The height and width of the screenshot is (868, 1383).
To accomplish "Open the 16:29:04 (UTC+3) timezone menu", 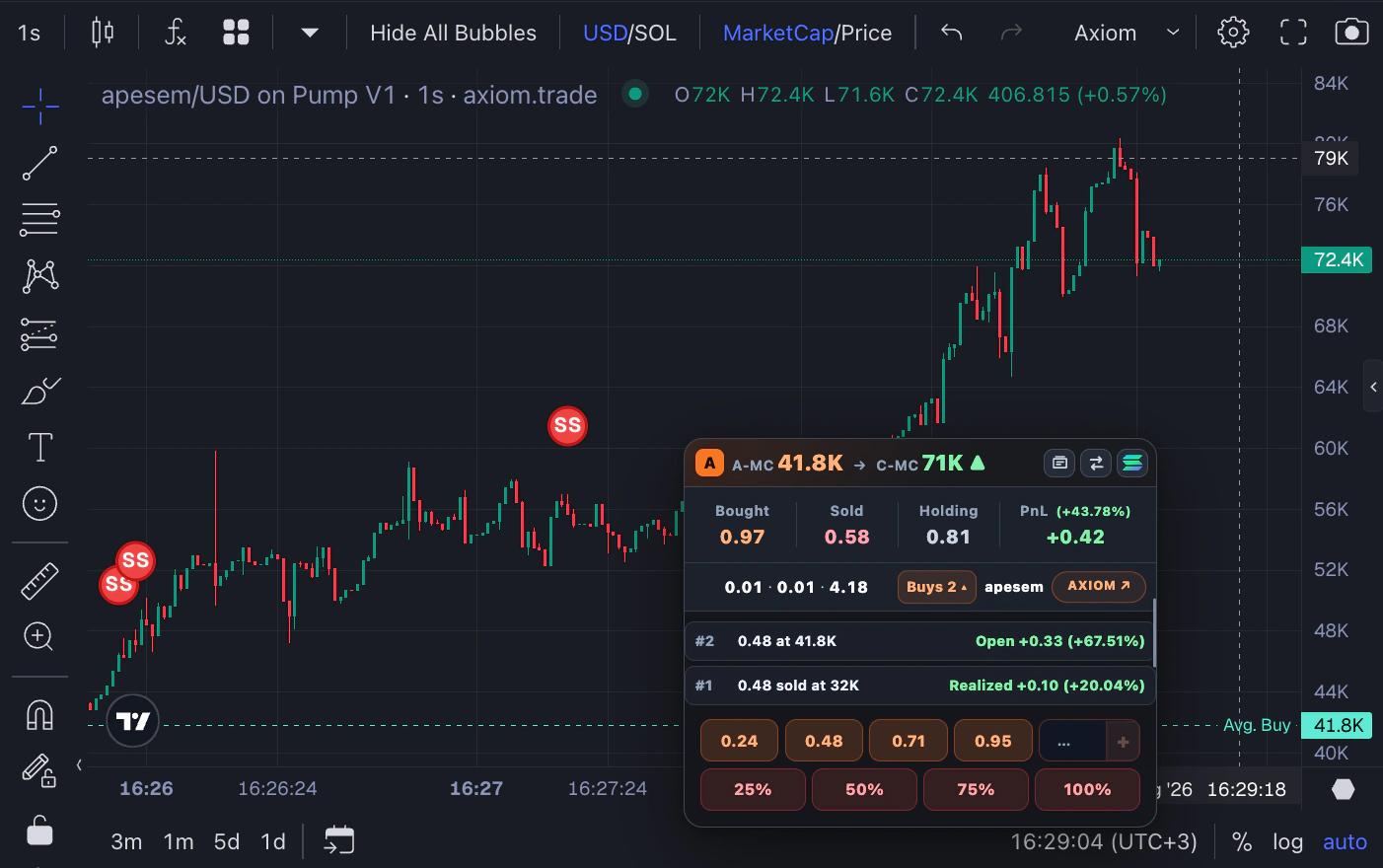I will [1104, 841].
